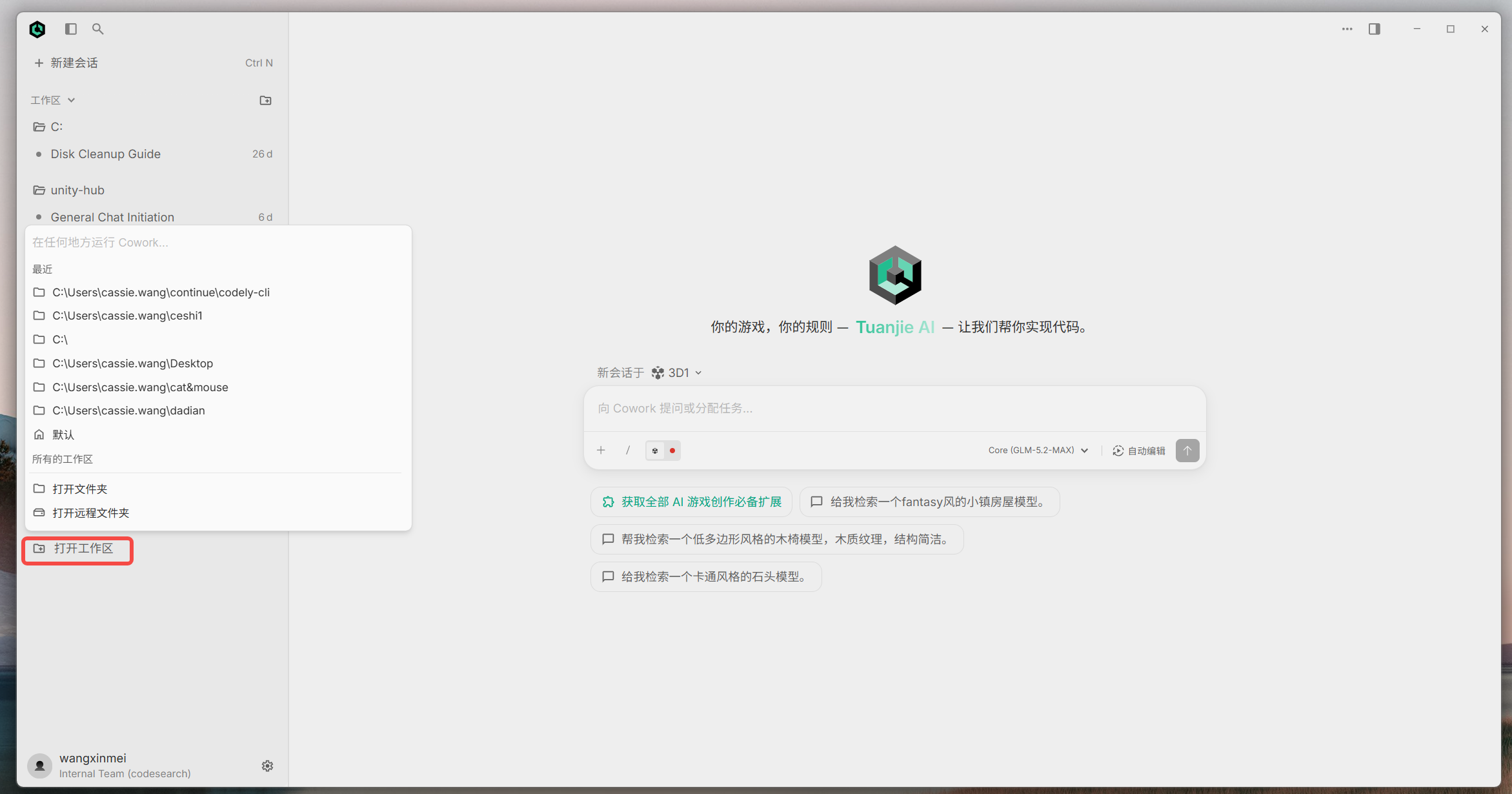Image resolution: width=1512 pixels, height=794 pixels.
Task: Click the slash command icon
Action: click(x=628, y=451)
